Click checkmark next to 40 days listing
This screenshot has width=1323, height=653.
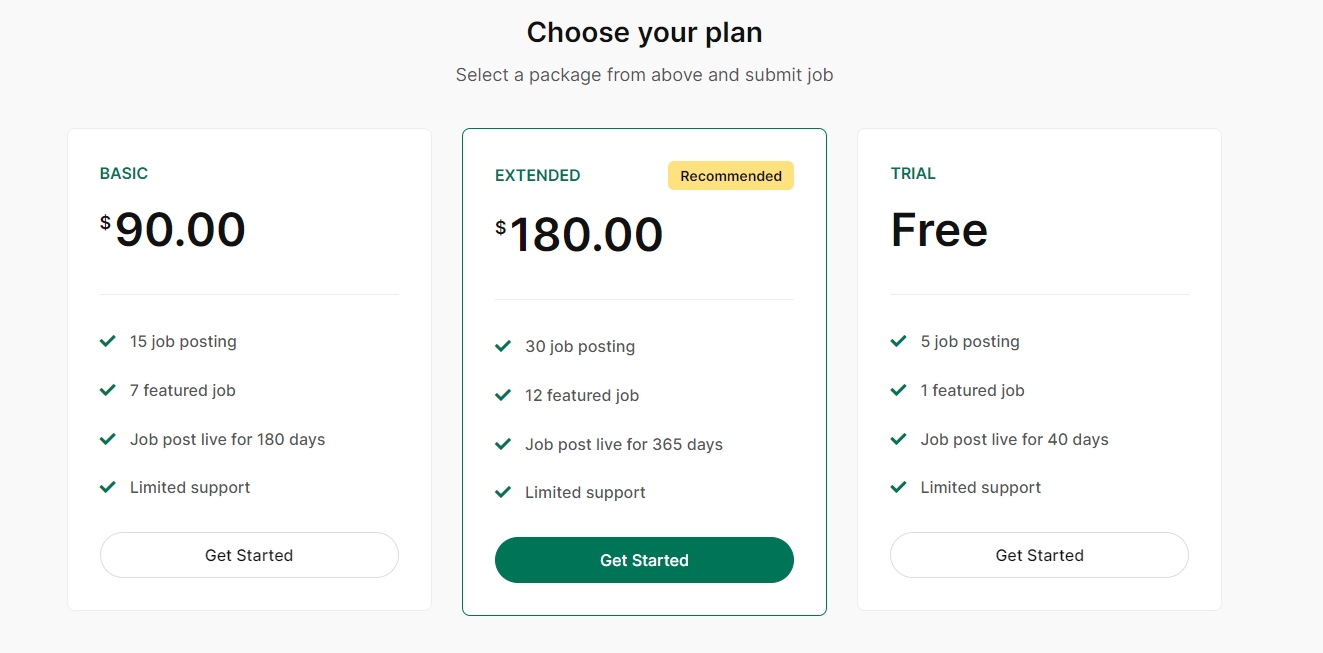coord(899,439)
